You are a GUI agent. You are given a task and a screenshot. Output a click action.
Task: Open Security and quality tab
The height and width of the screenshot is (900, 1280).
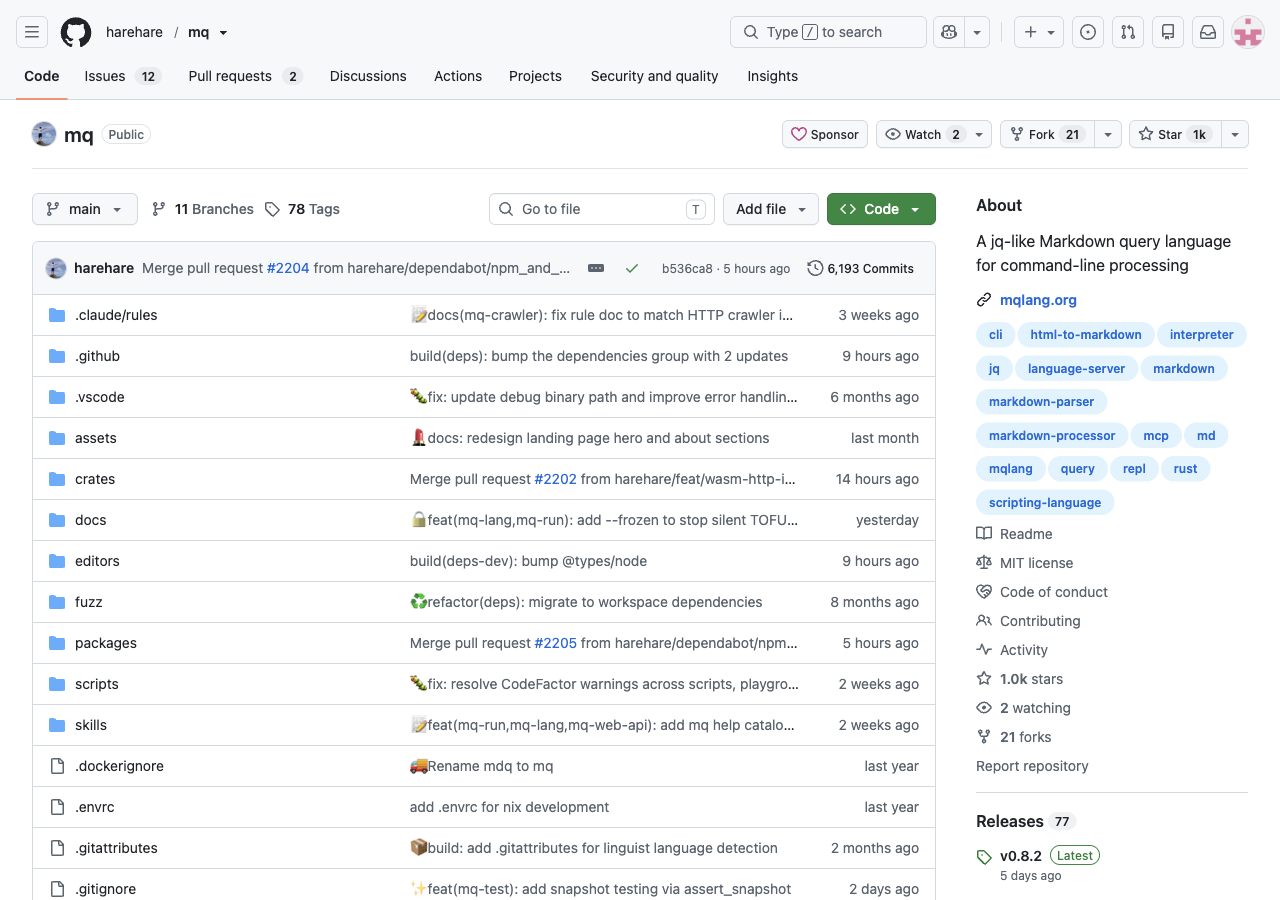(654, 76)
